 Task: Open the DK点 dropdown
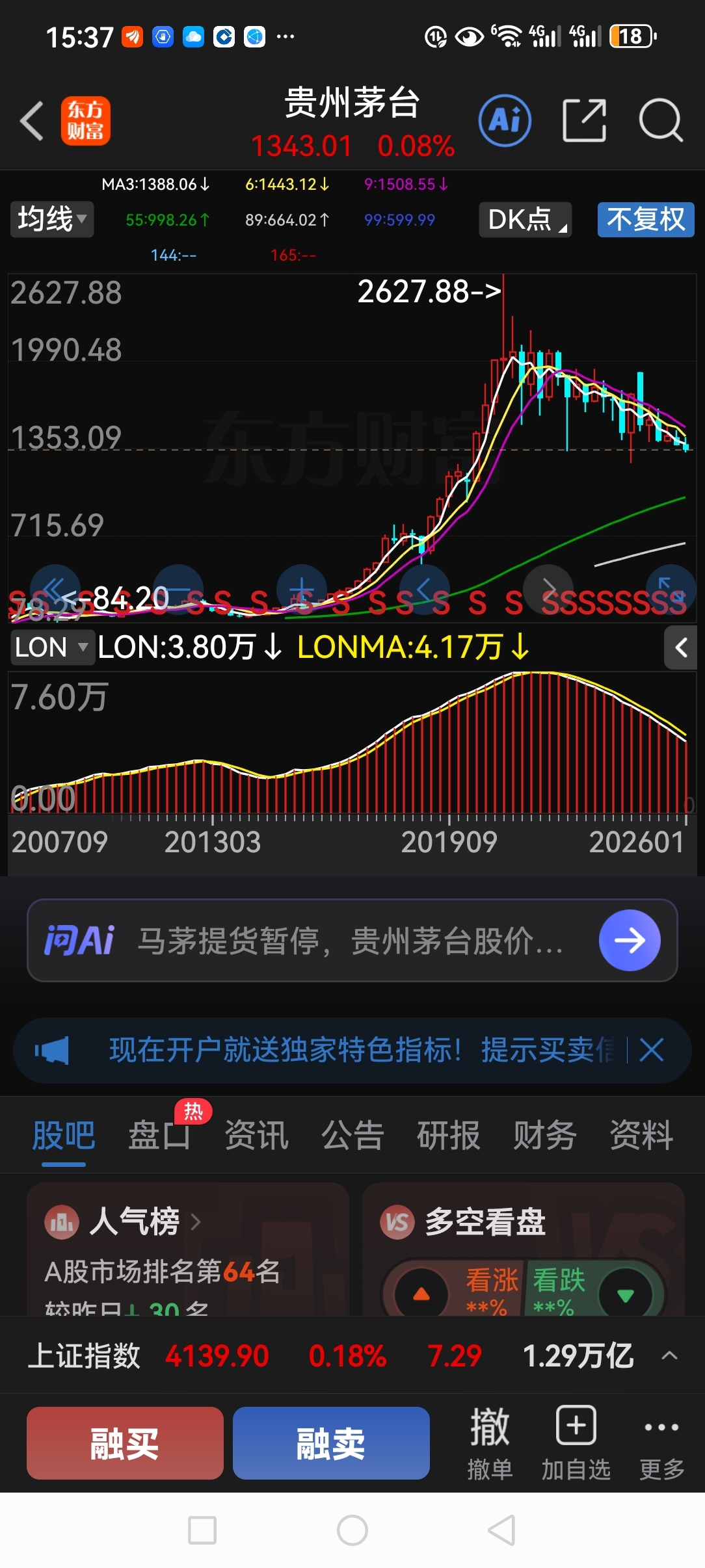point(525,219)
